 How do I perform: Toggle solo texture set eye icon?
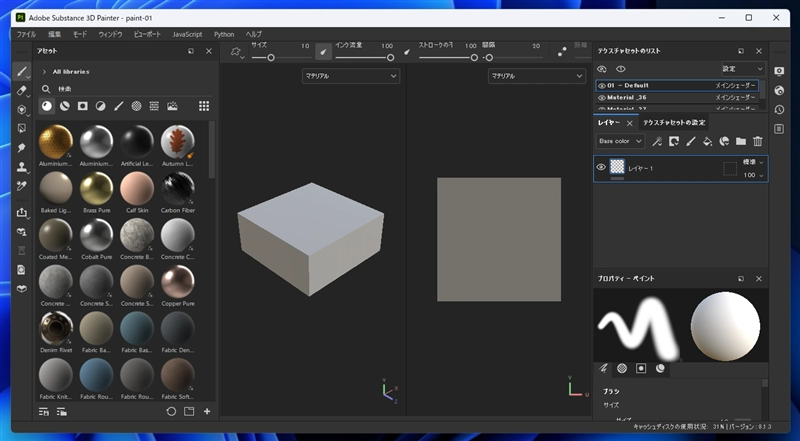(620, 69)
